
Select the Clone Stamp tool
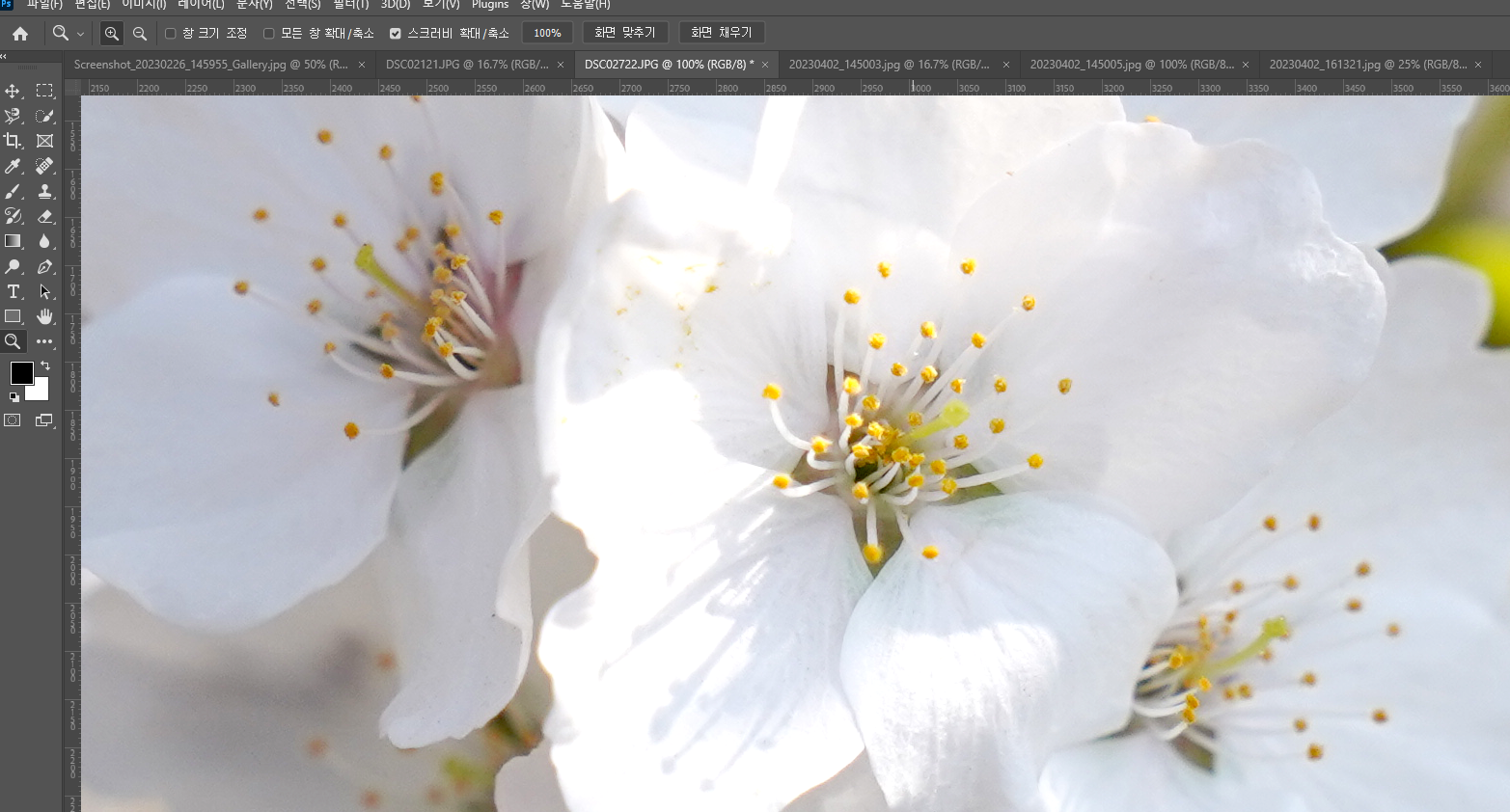click(44, 191)
